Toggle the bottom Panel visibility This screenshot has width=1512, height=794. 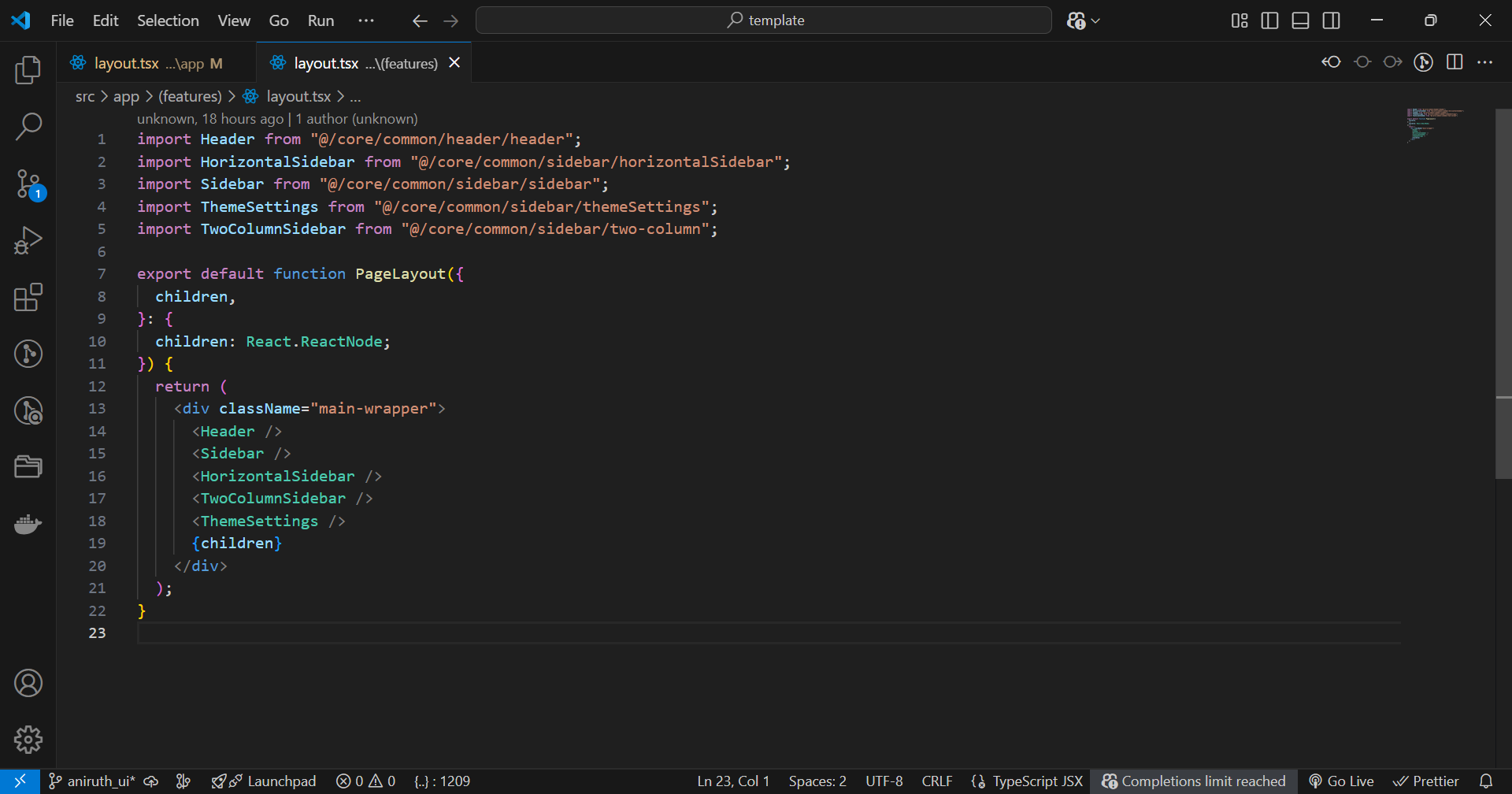(1300, 20)
